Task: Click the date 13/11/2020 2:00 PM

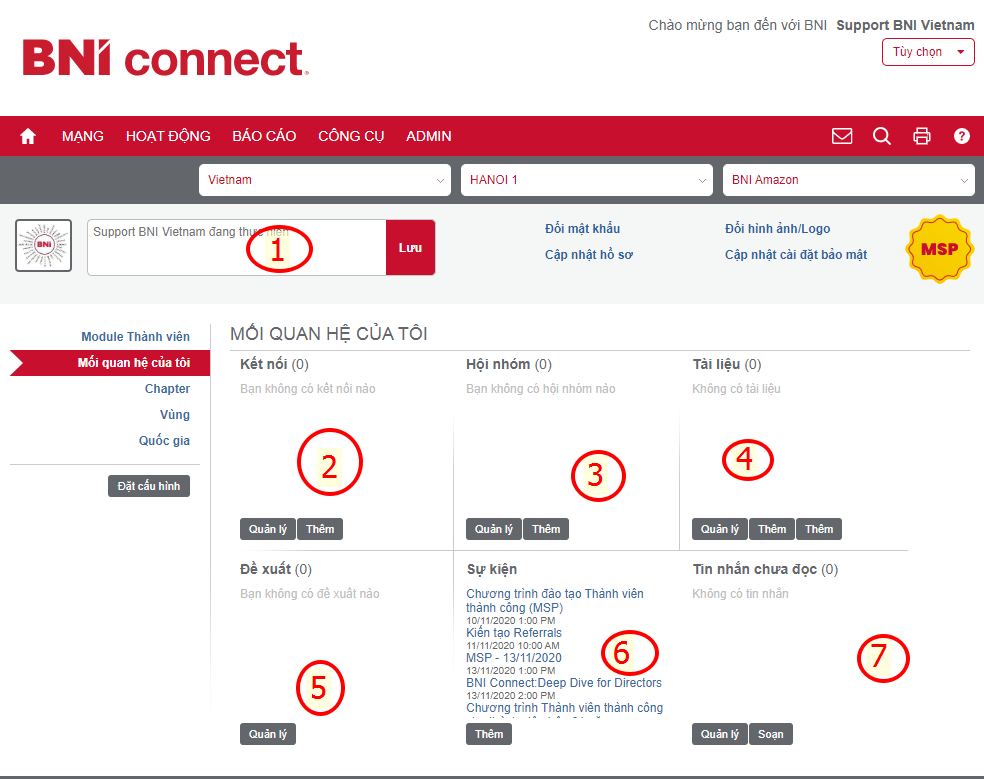Action: [511, 696]
